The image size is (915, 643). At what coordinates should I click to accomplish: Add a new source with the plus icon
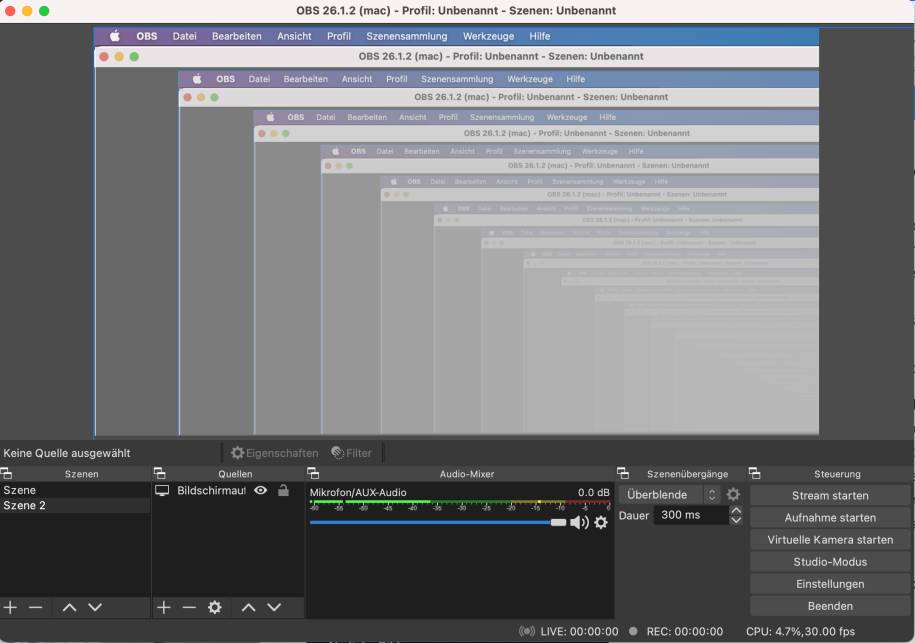tap(163, 607)
